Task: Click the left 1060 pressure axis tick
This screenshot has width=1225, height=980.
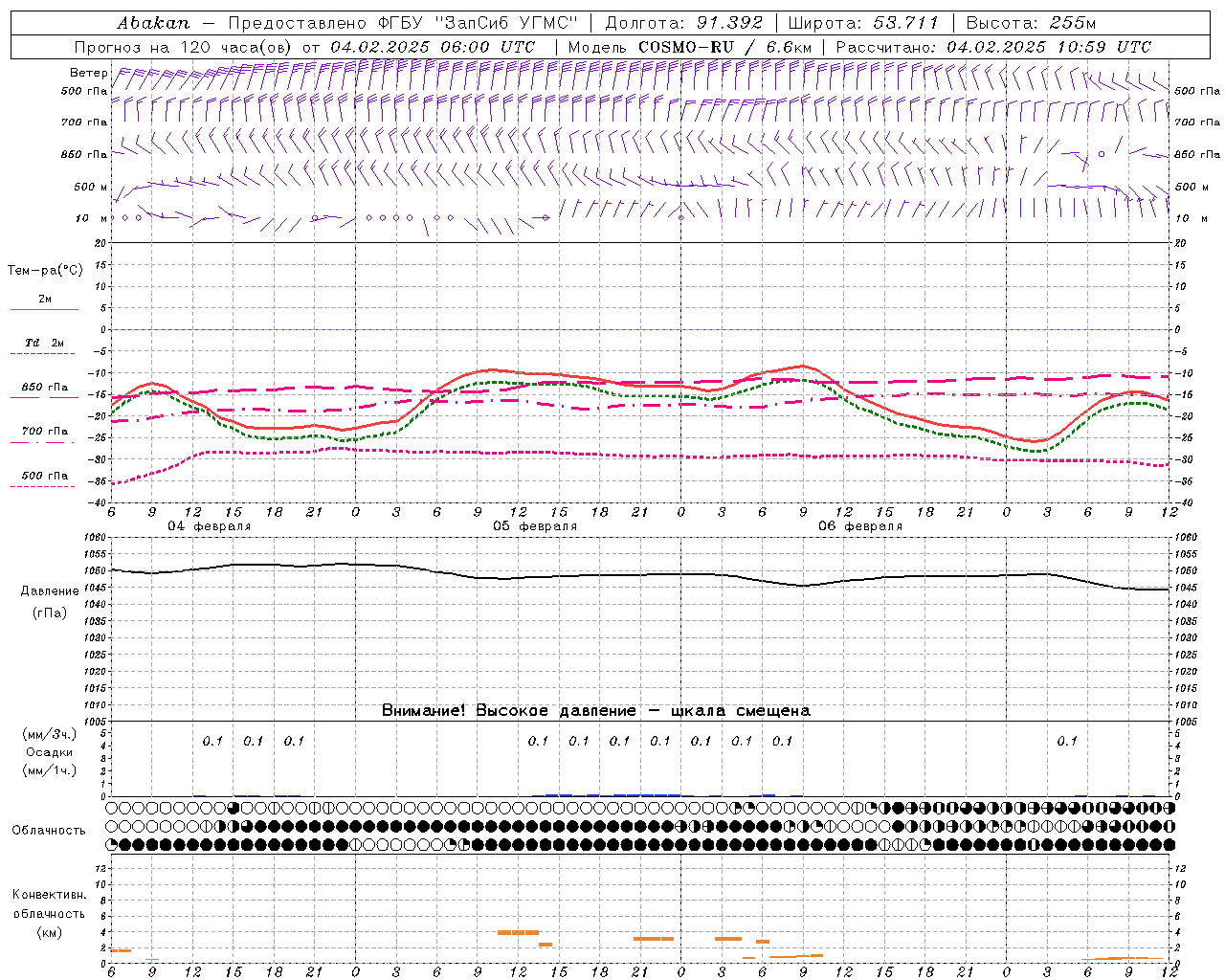Action: (x=98, y=538)
